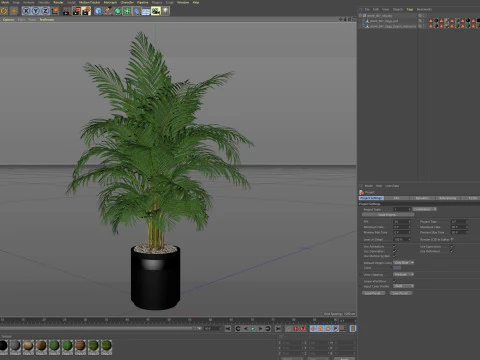This screenshot has height=360, width=480.
Task: Click the FPS input field
Action: (x=402, y=222)
